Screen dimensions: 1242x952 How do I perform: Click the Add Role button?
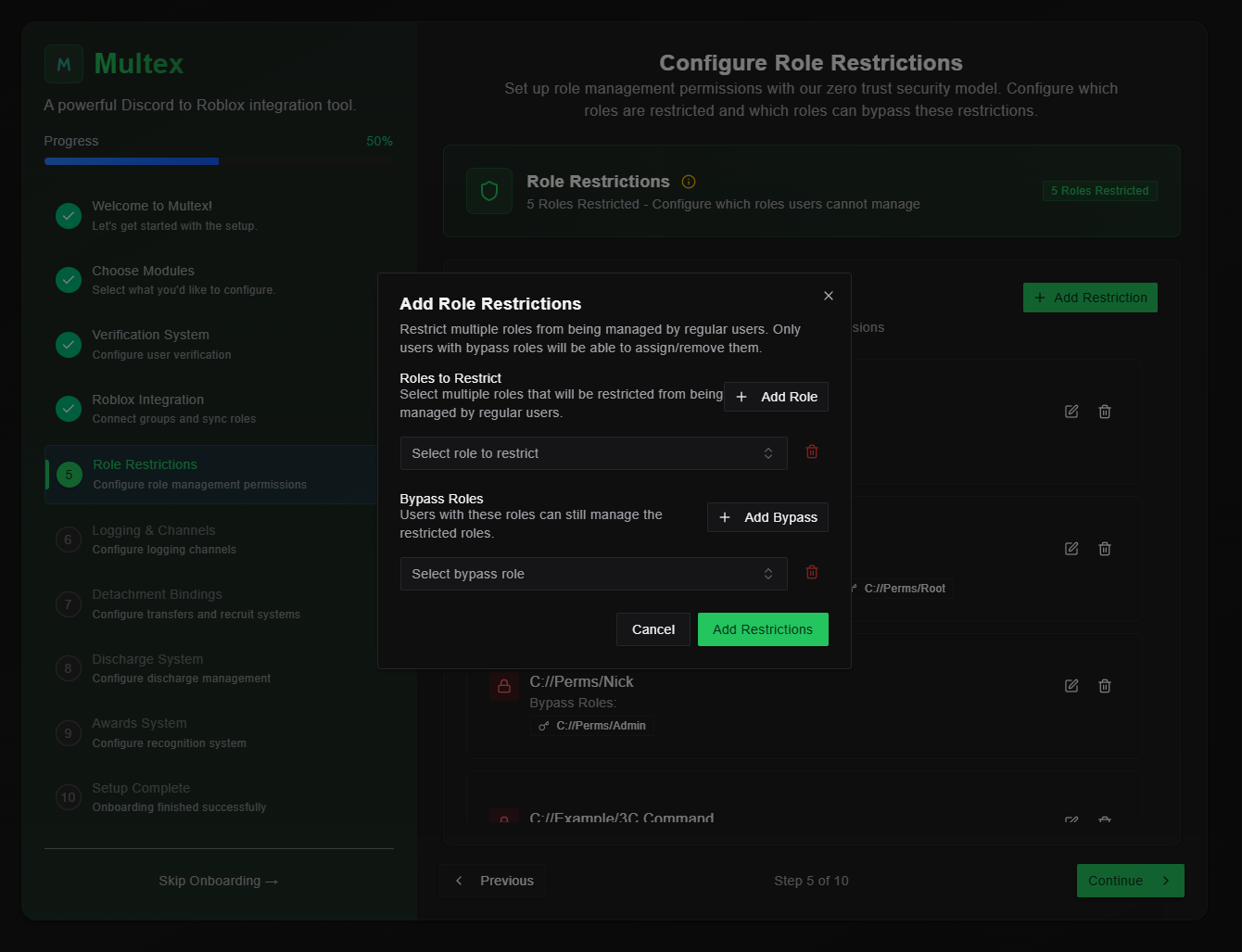(776, 397)
